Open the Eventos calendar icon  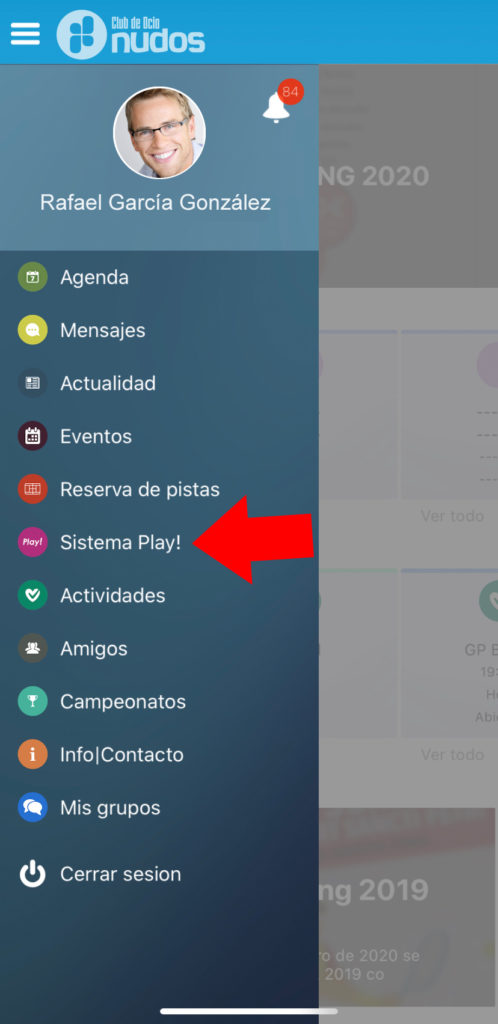click(x=32, y=436)
